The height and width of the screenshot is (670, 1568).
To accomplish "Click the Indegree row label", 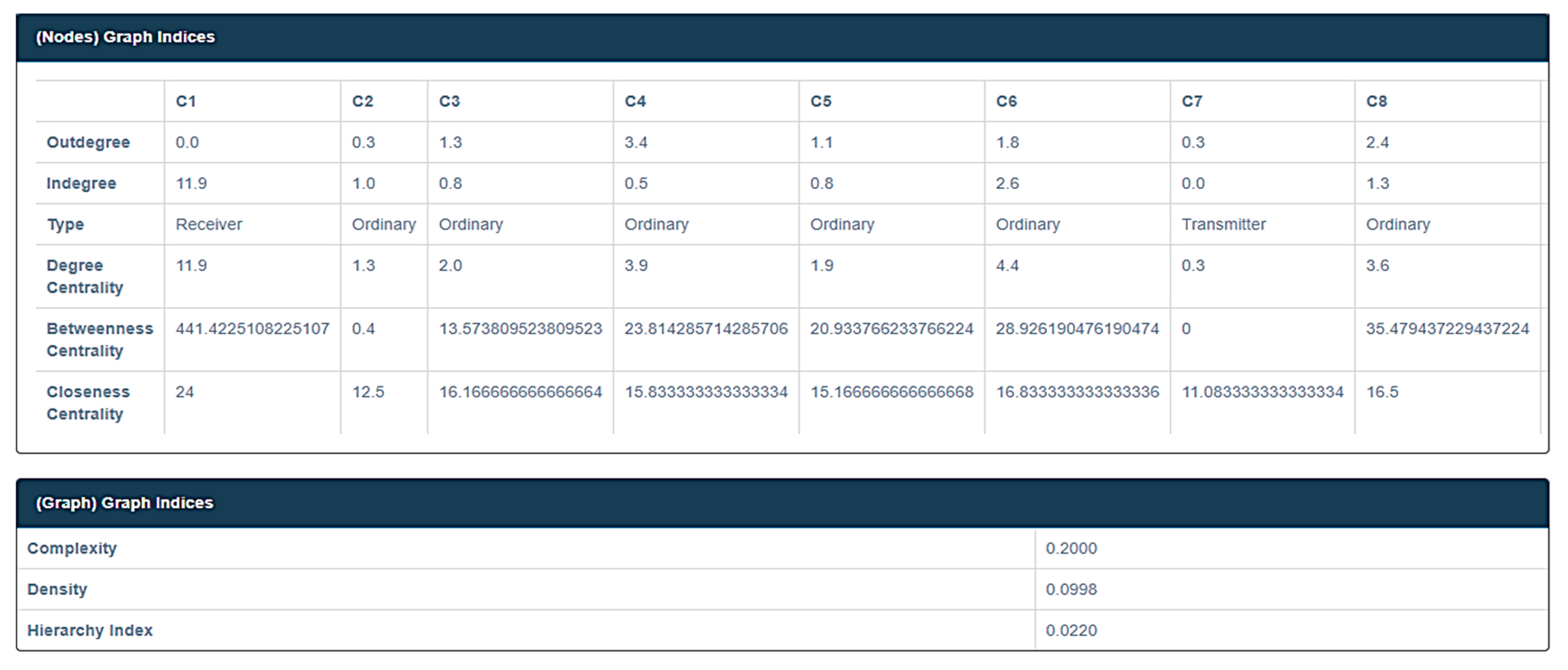I will tap(81, 183).
